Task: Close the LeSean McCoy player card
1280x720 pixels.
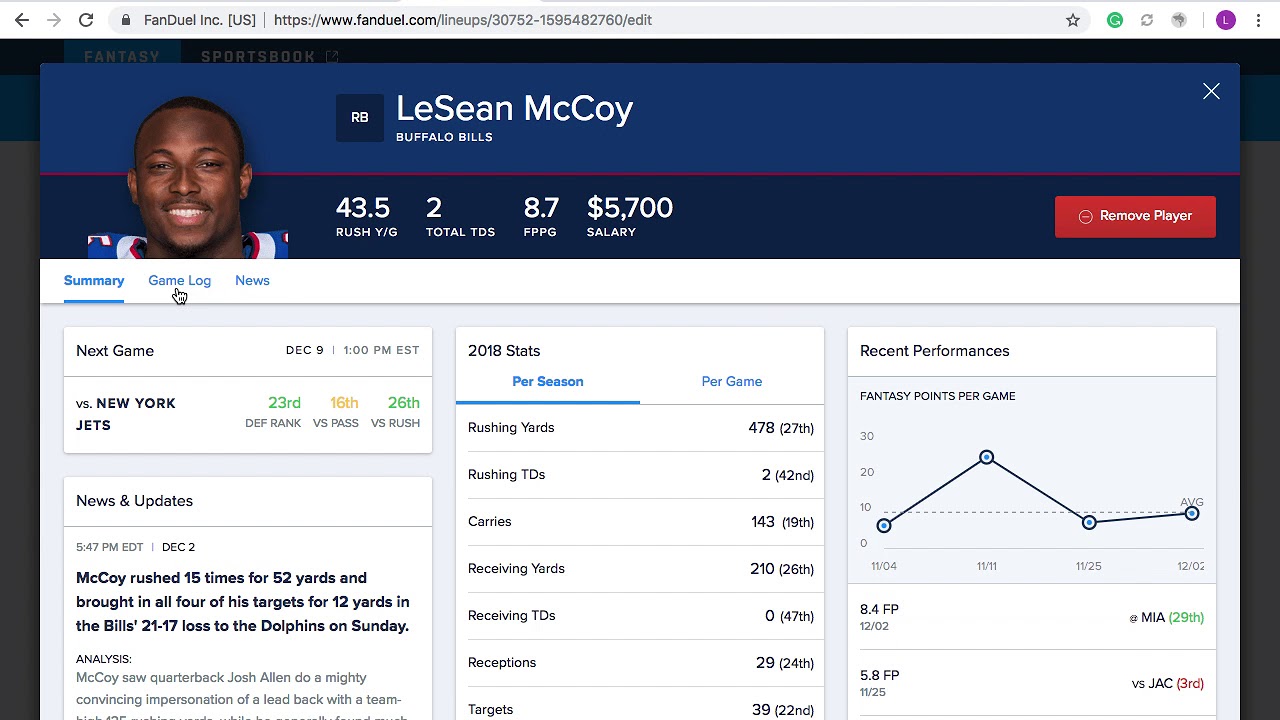Action: (1211, 92)
